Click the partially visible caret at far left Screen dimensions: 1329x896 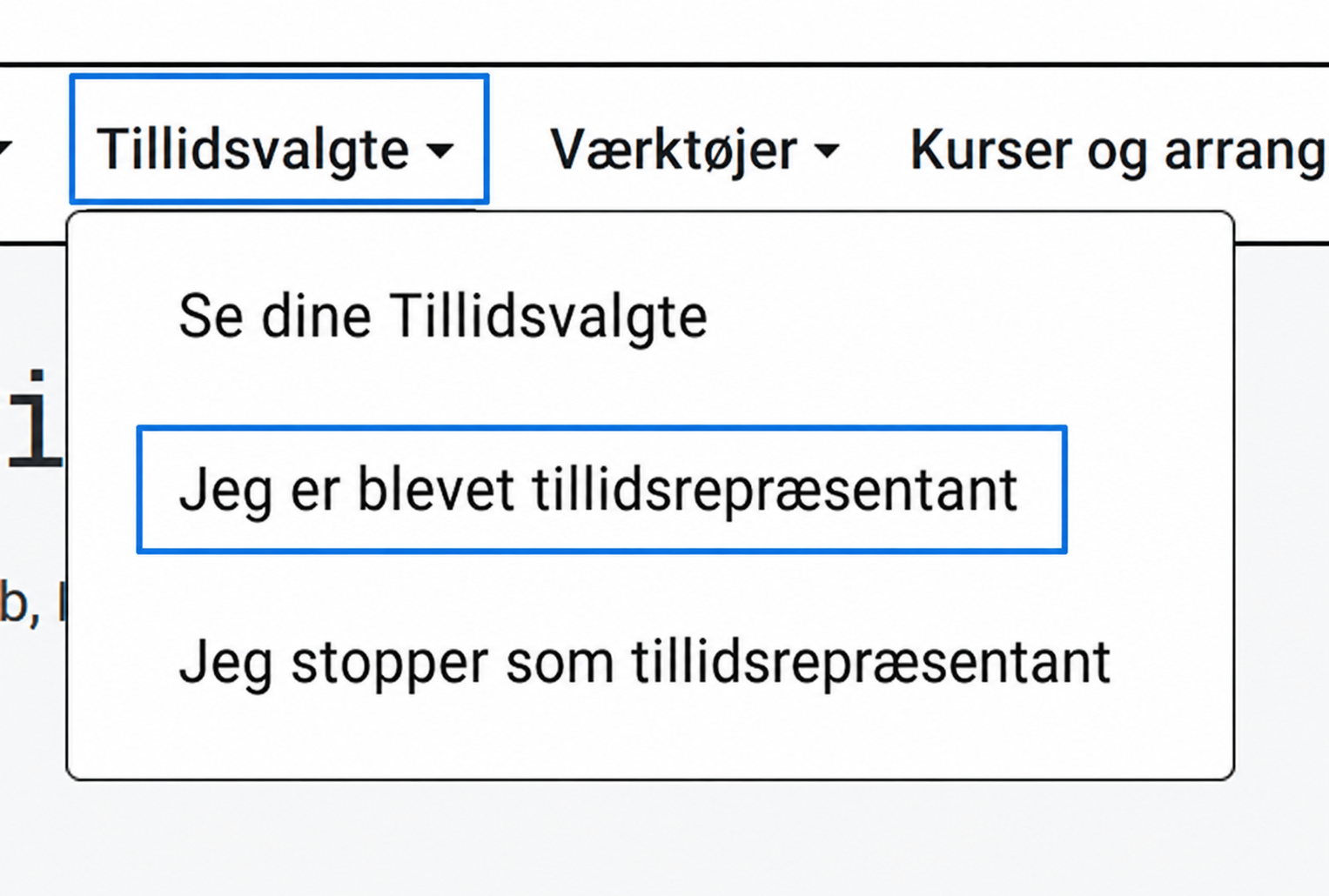5,148
